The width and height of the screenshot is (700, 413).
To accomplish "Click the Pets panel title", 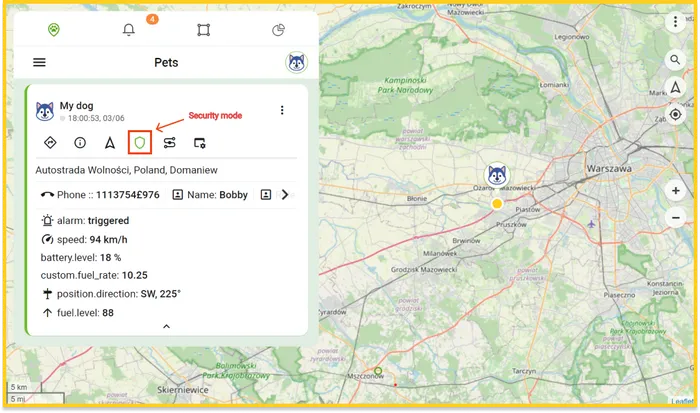I will [x=166, y=63].
